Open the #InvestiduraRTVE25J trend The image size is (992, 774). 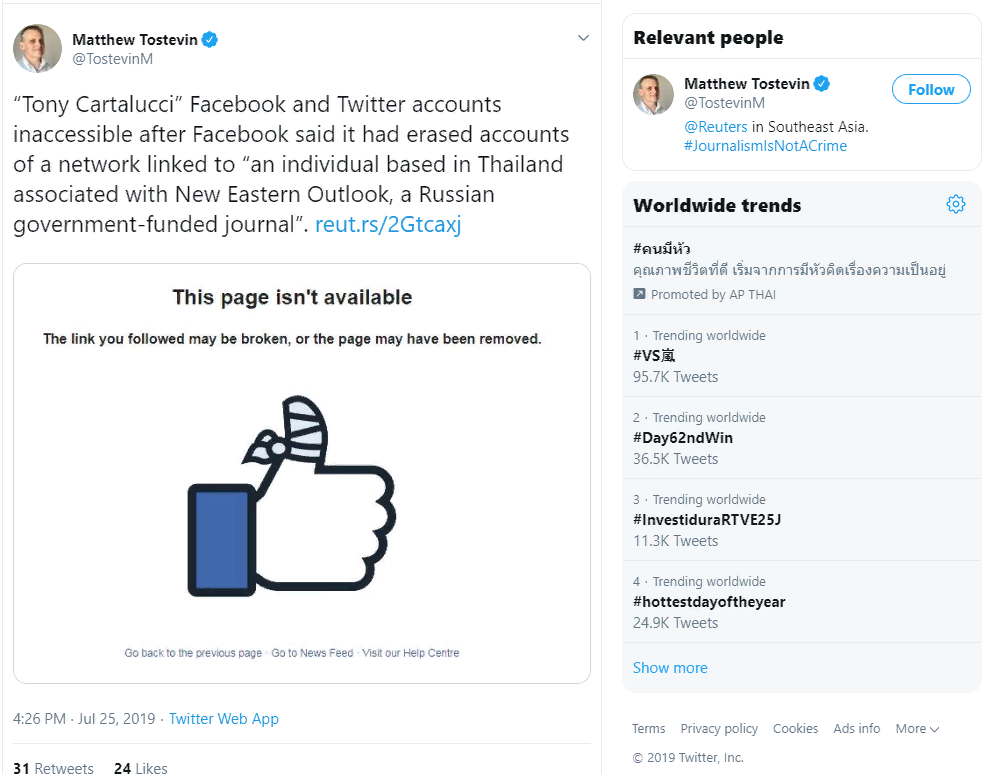click(x=706, y=520)
